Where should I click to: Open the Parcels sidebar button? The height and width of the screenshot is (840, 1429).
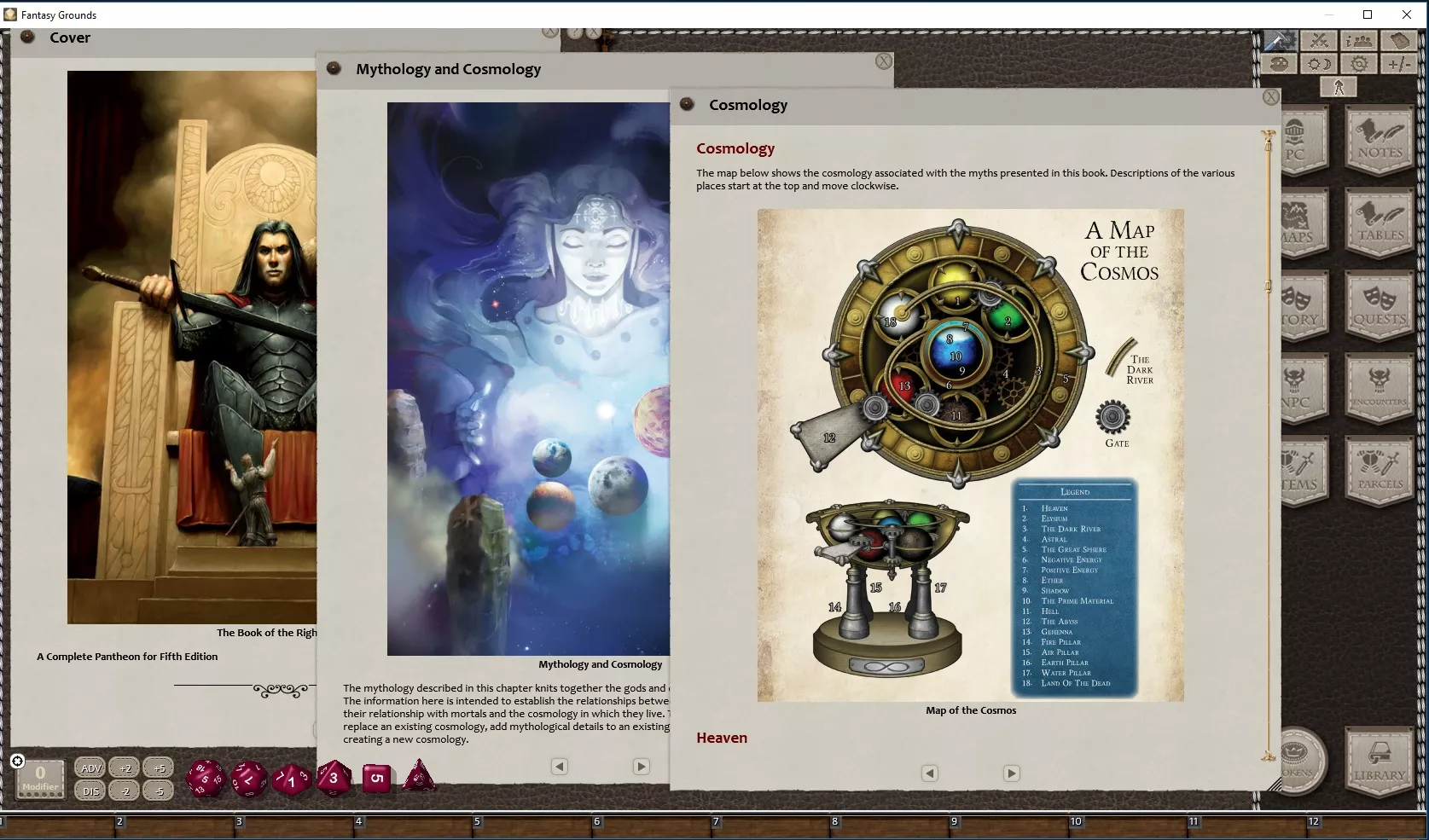(1380, 472)
